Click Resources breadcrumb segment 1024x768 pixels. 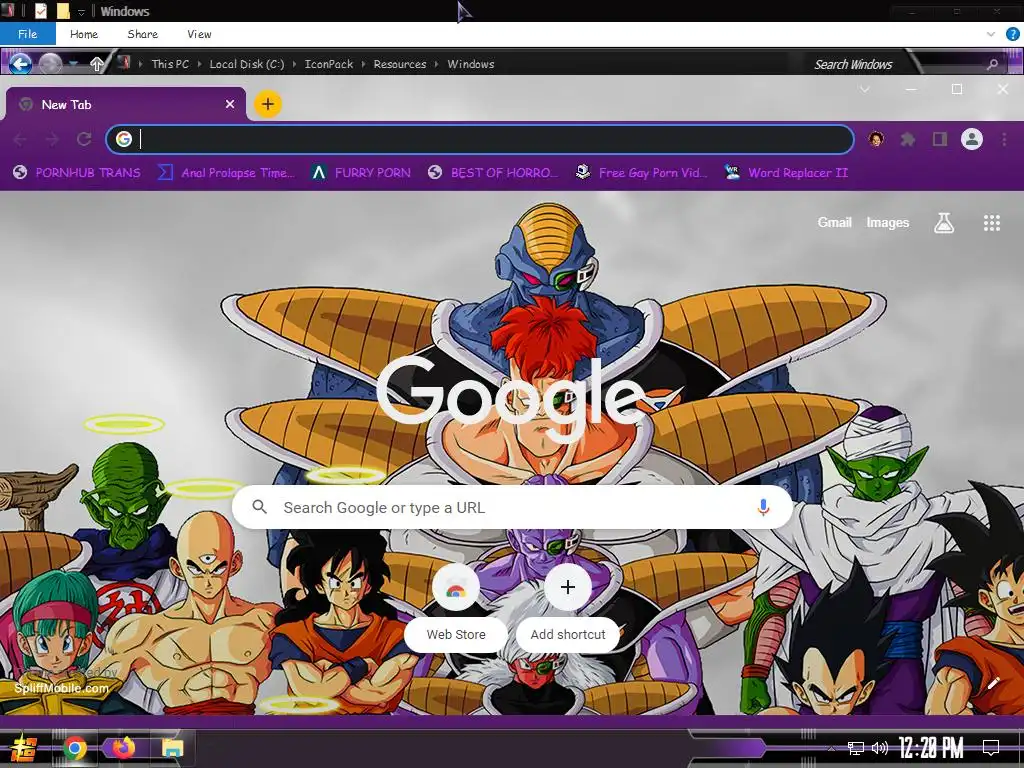[x=400, y=64]
